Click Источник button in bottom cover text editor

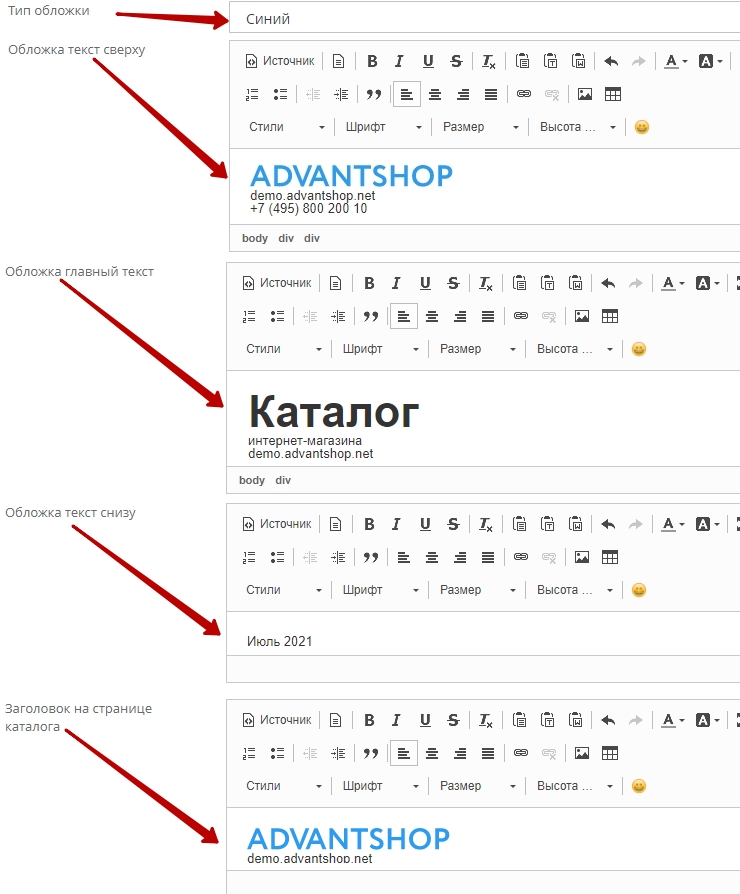(x=278, y=524)
